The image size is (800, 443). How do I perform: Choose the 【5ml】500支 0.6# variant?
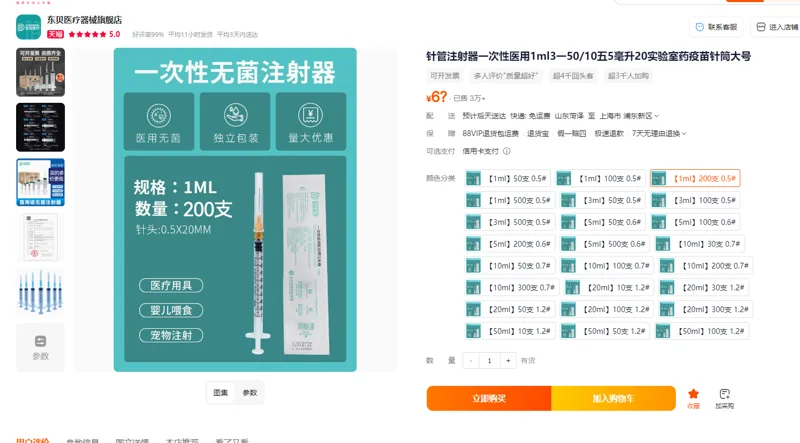coord(605,244)
